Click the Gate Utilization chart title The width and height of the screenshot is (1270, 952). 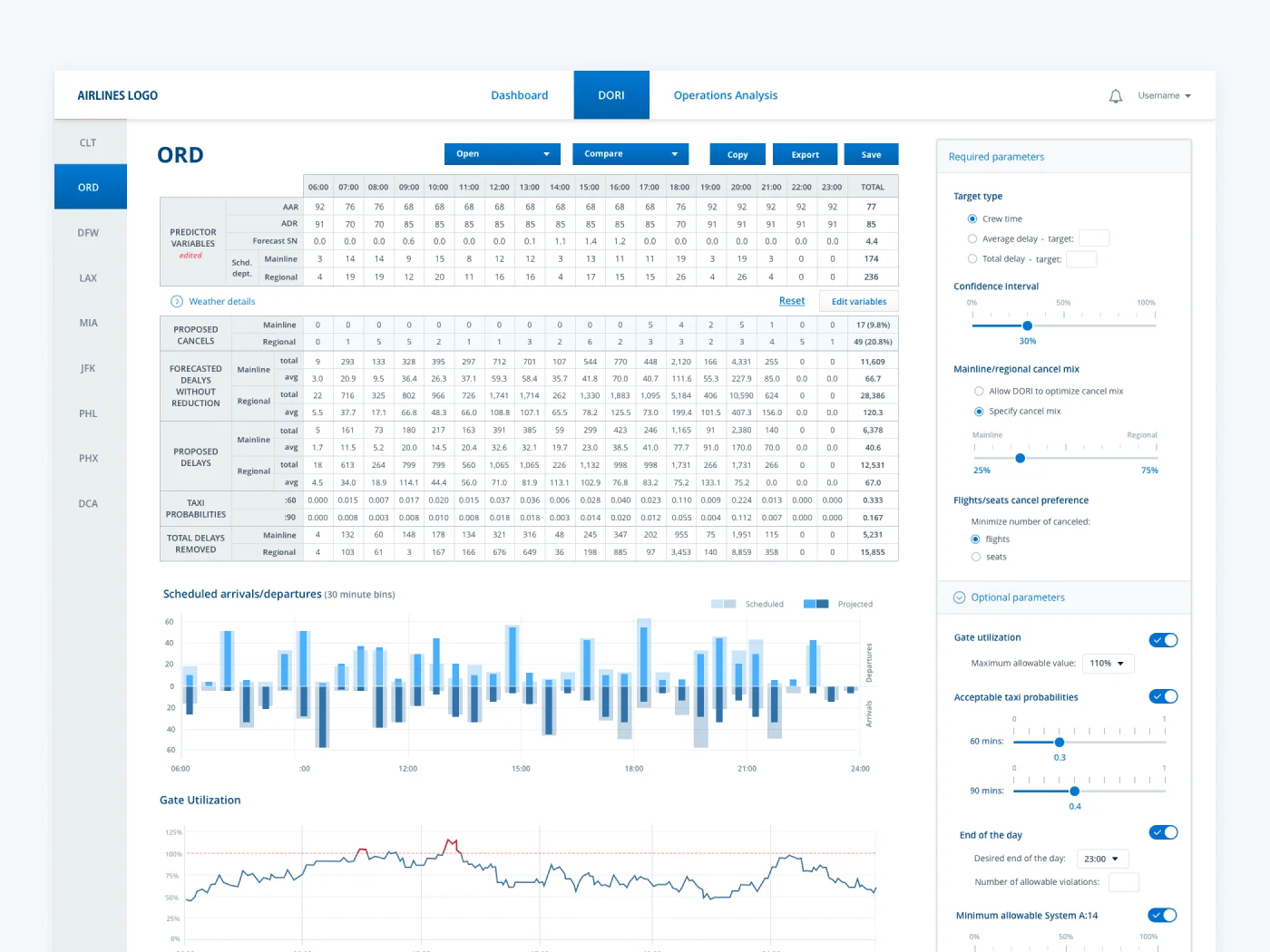[200, 800]
